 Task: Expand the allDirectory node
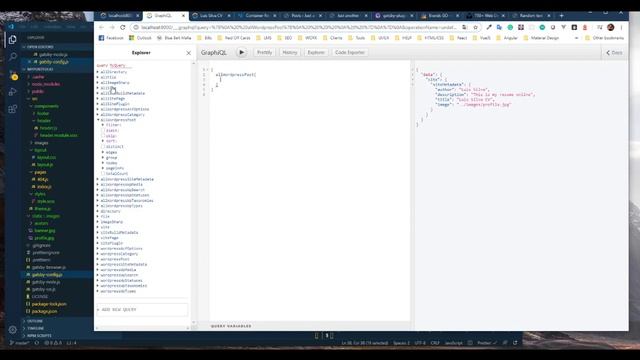pos(98,72)
